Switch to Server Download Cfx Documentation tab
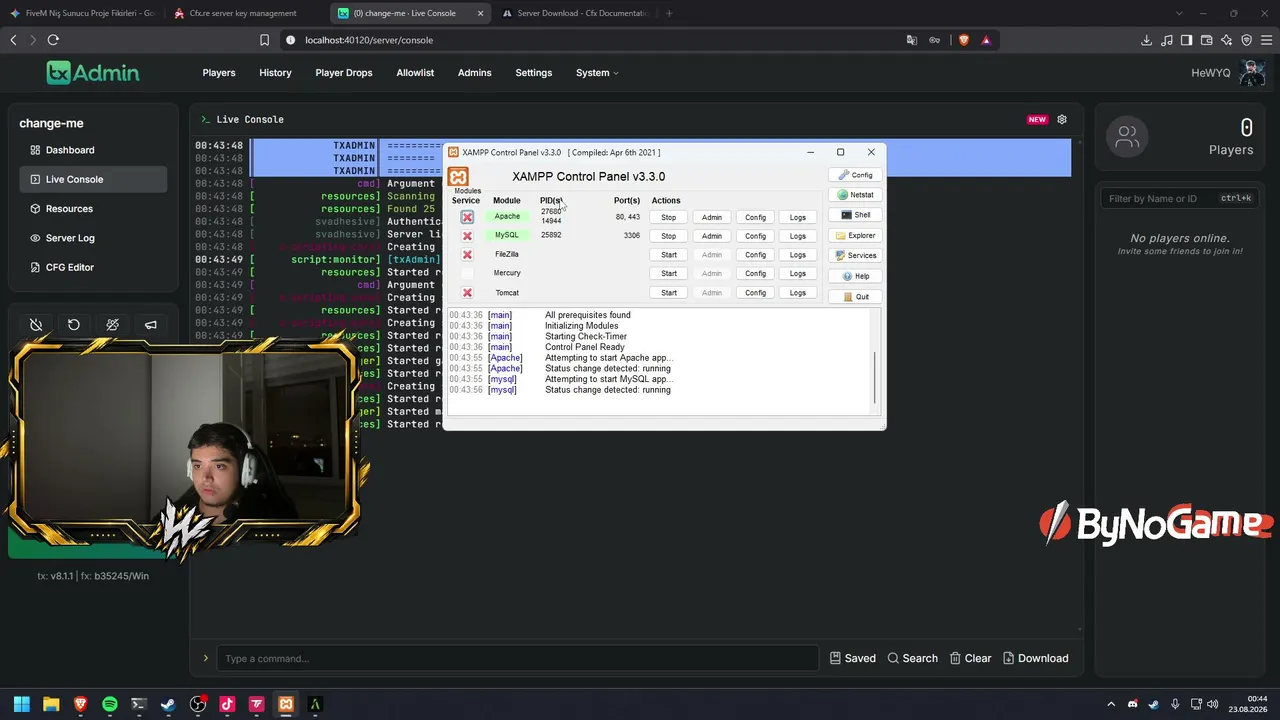 [575, 13]
